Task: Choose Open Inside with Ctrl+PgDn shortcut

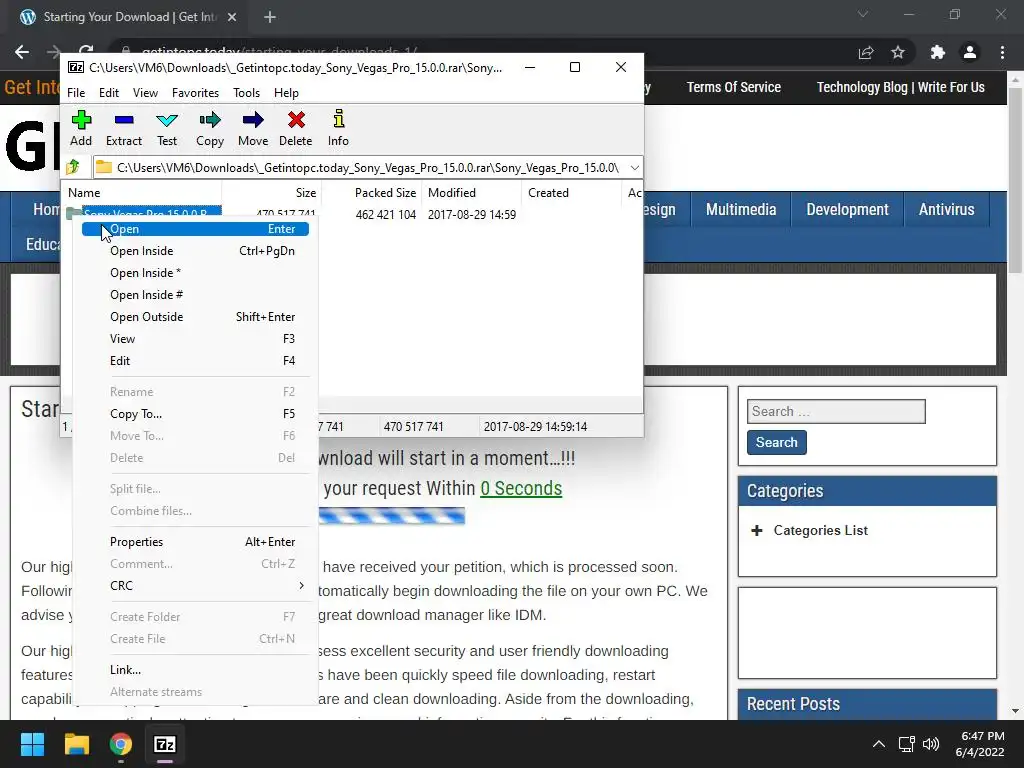Action: coord(195,251)
